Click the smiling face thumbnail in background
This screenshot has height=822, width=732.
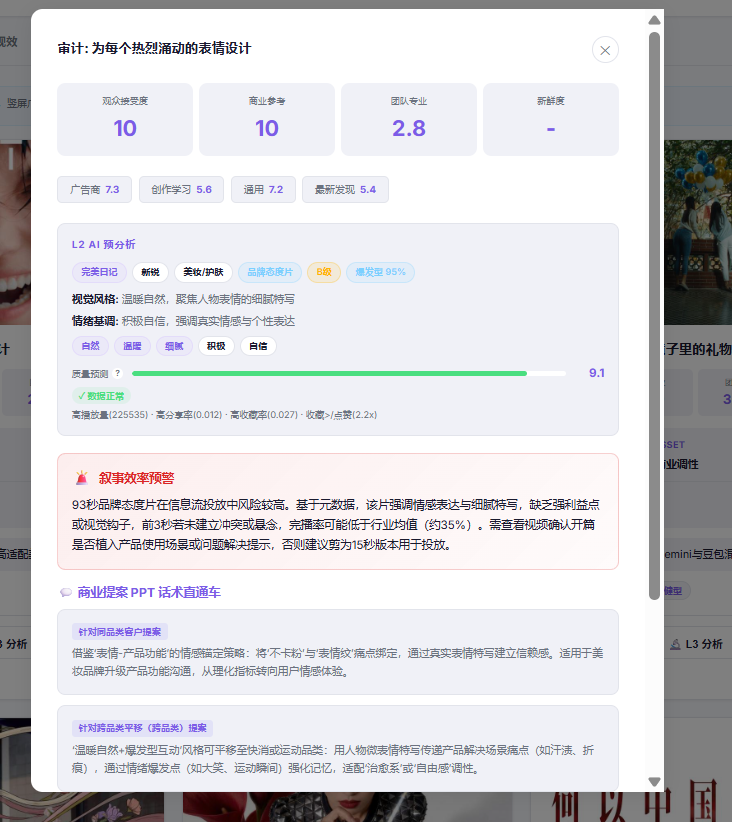pyautogui.click(x=15, y=232)
